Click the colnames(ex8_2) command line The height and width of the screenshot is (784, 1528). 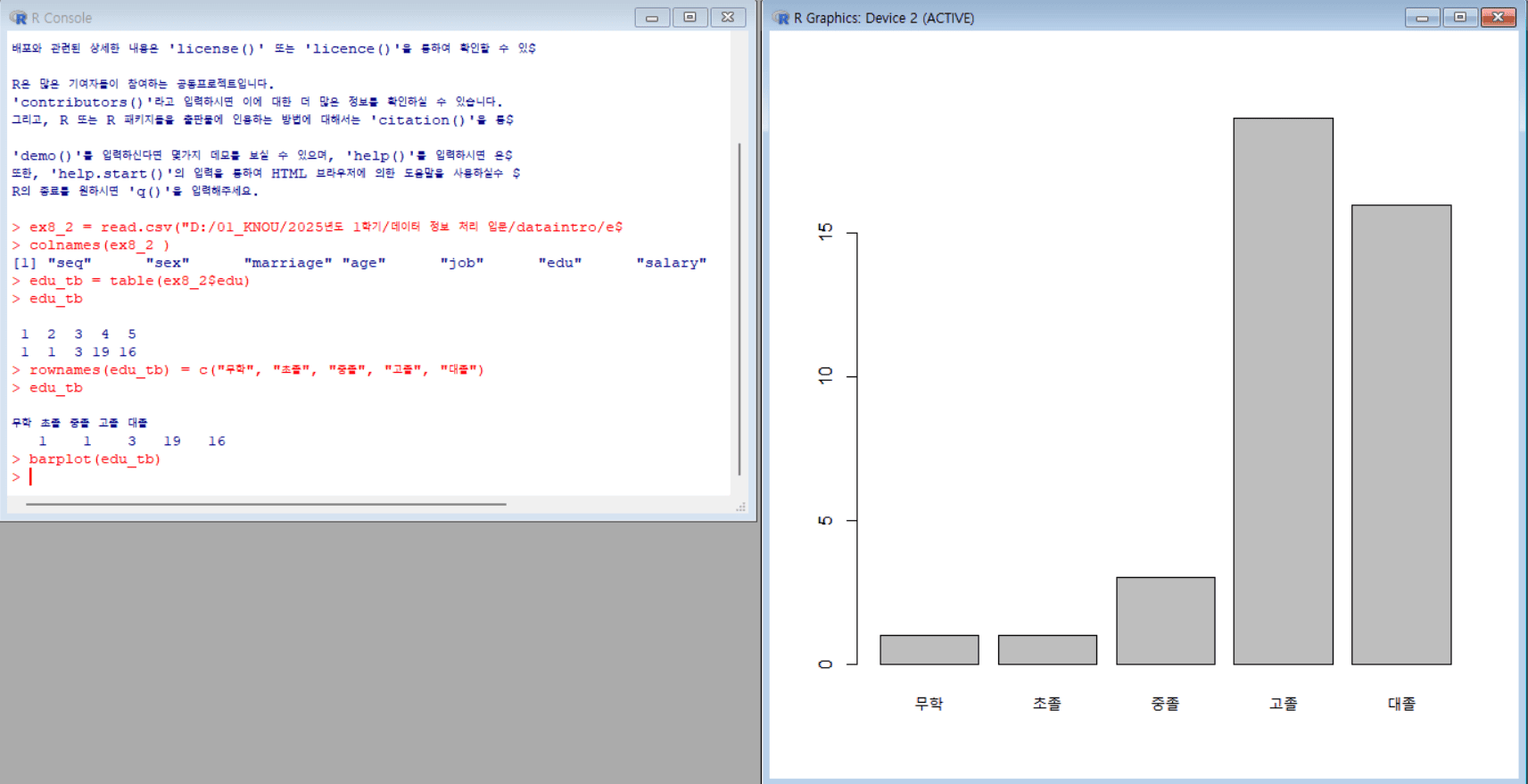pyautogui.click(x=98, y=245)
